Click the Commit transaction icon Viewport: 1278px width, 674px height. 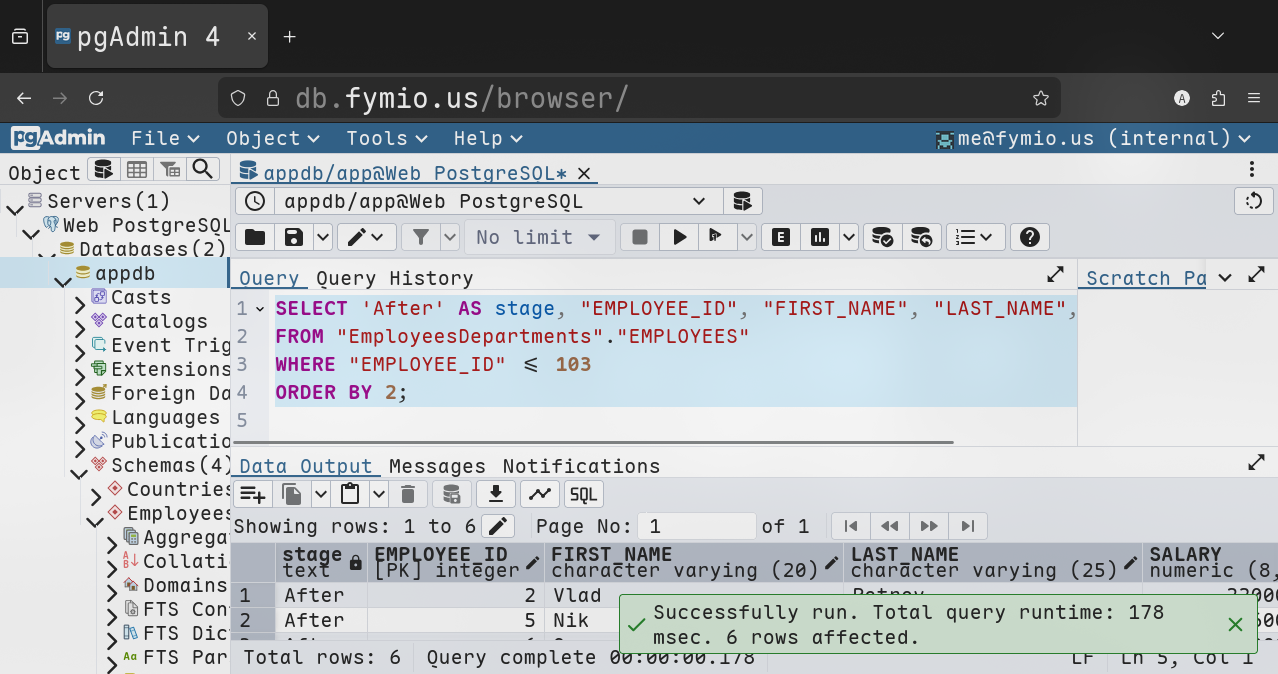pos(882,237)
